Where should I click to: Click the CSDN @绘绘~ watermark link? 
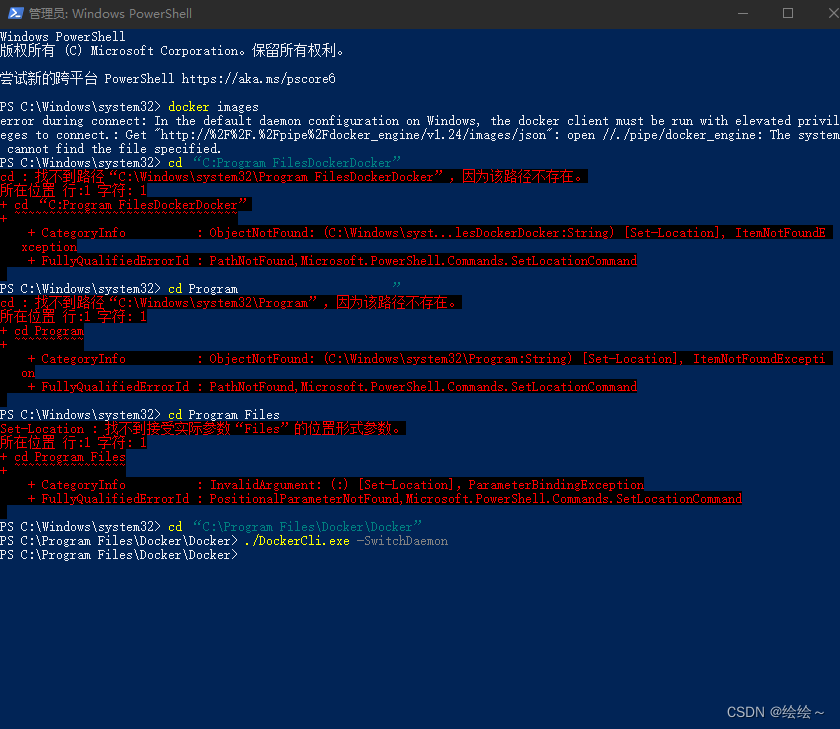click(x=776, y=711)
